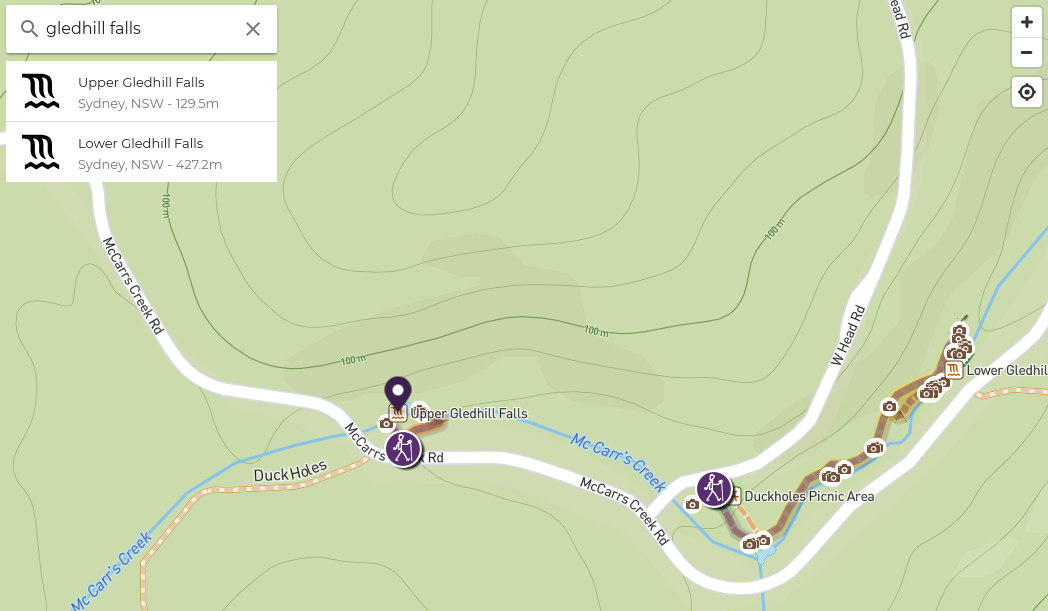The image size is (1048, 611).
Task: Clear the search with the X icon
Action: 253,29
